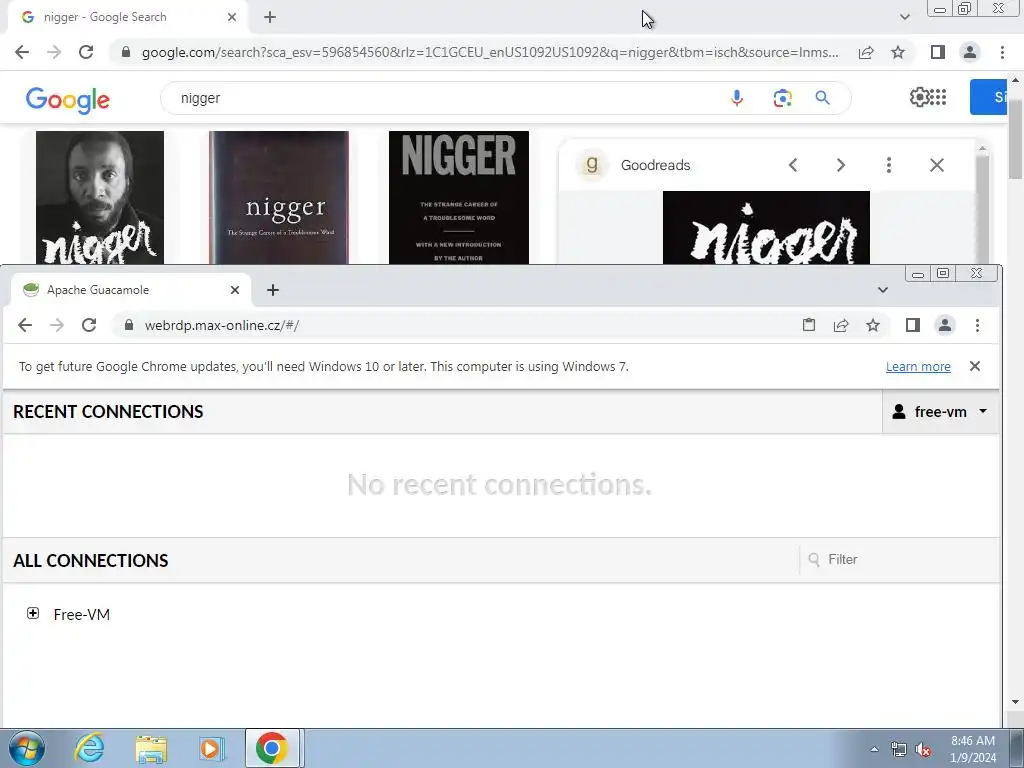Open Windows Media Player from taskbar

[212, 748]
